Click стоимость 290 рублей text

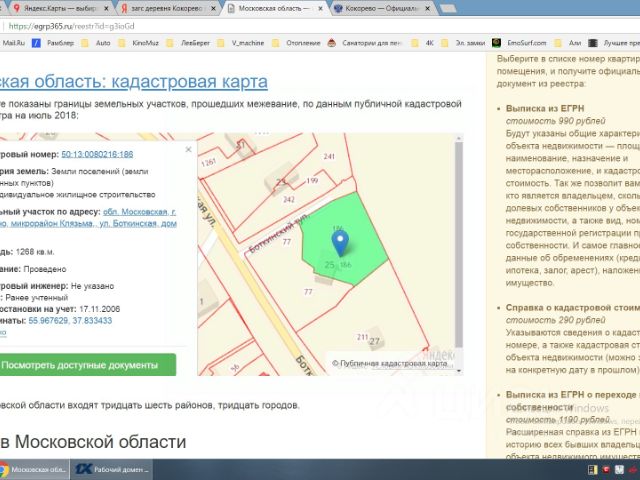(x=555, y=320)
